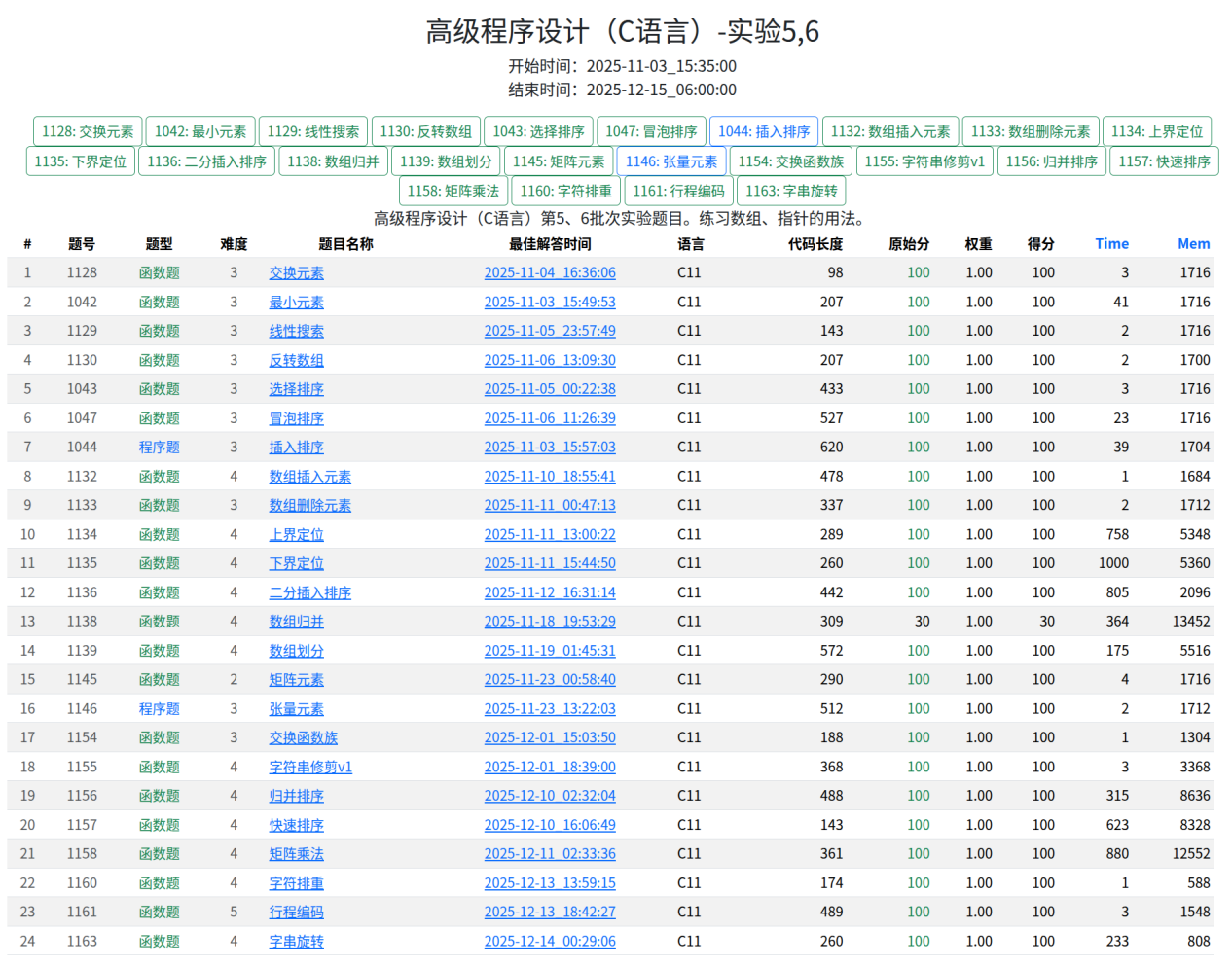Open the 数组归并 problem link in table
Image resolution: width=1232 pixels, height=967 pixels.
(297, 622)
